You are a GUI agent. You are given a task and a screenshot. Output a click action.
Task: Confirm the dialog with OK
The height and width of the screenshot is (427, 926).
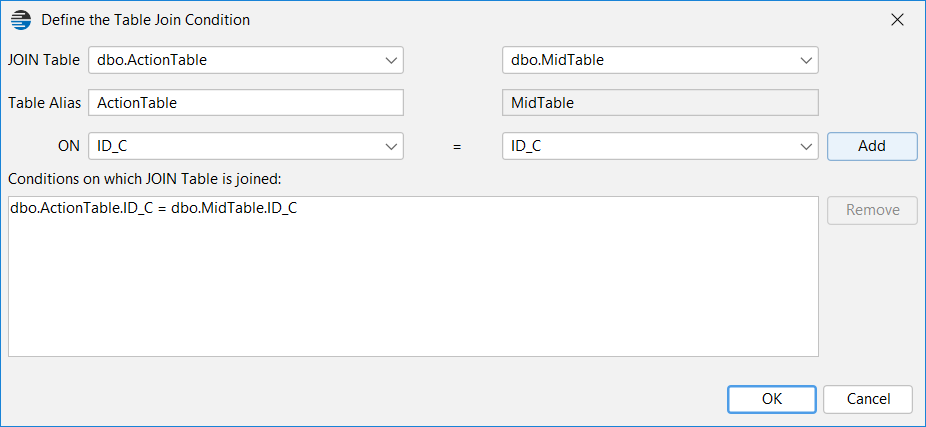772,399
